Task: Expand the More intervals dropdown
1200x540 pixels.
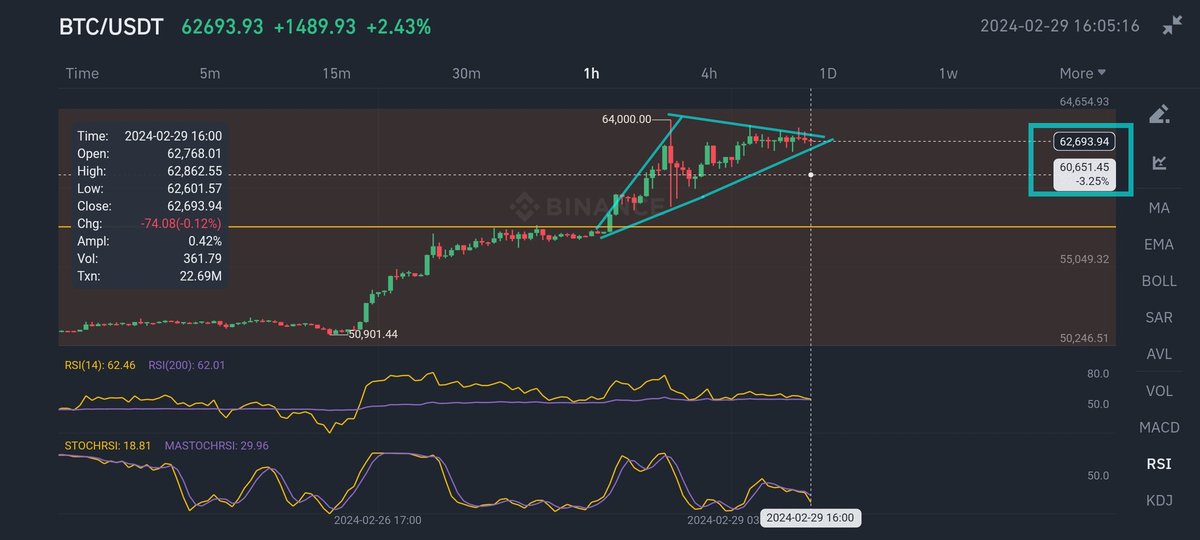Action: click(1083, 73)
